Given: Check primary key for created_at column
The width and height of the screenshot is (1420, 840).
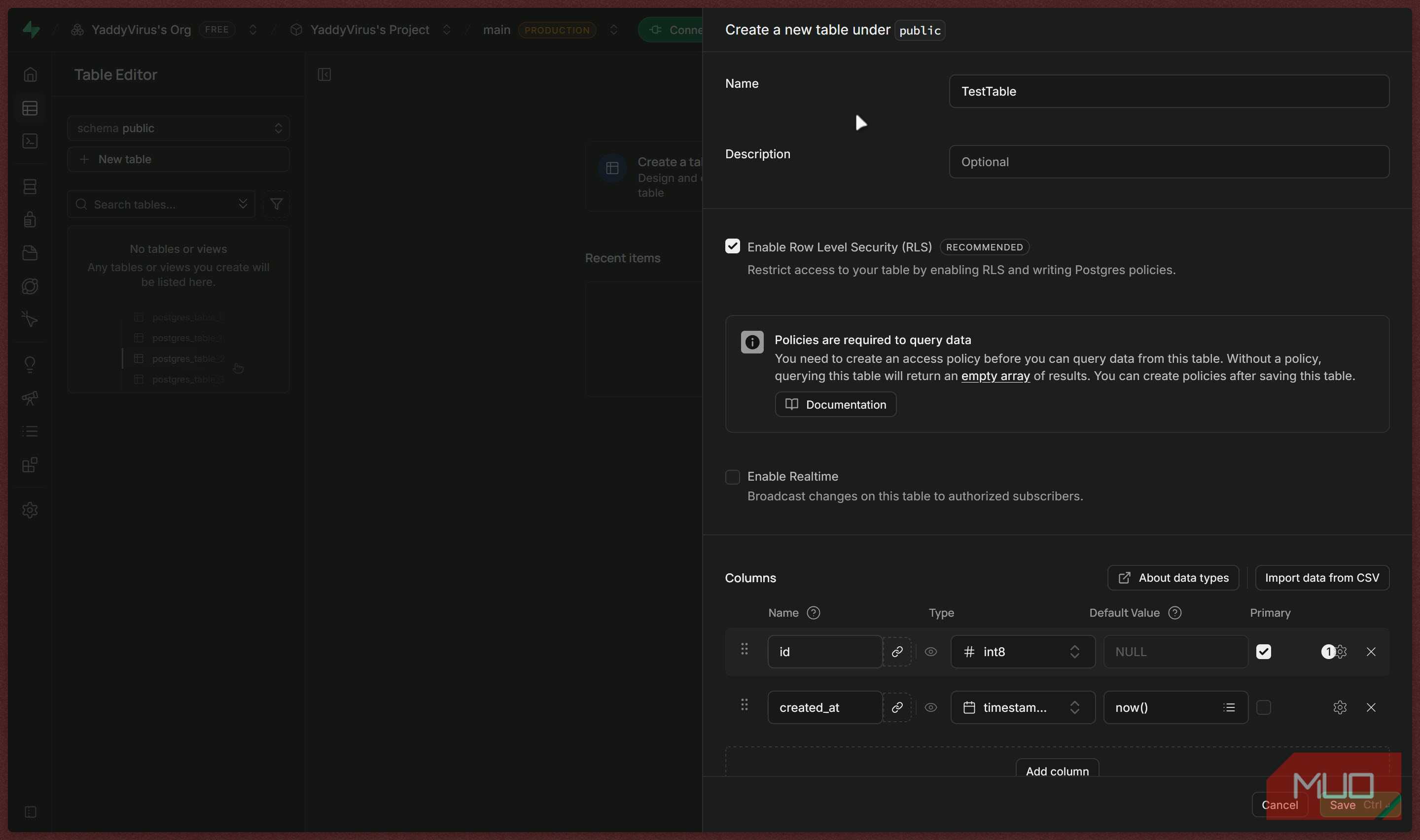Looking at the screenshot, I should click(x=1263, y=707).
